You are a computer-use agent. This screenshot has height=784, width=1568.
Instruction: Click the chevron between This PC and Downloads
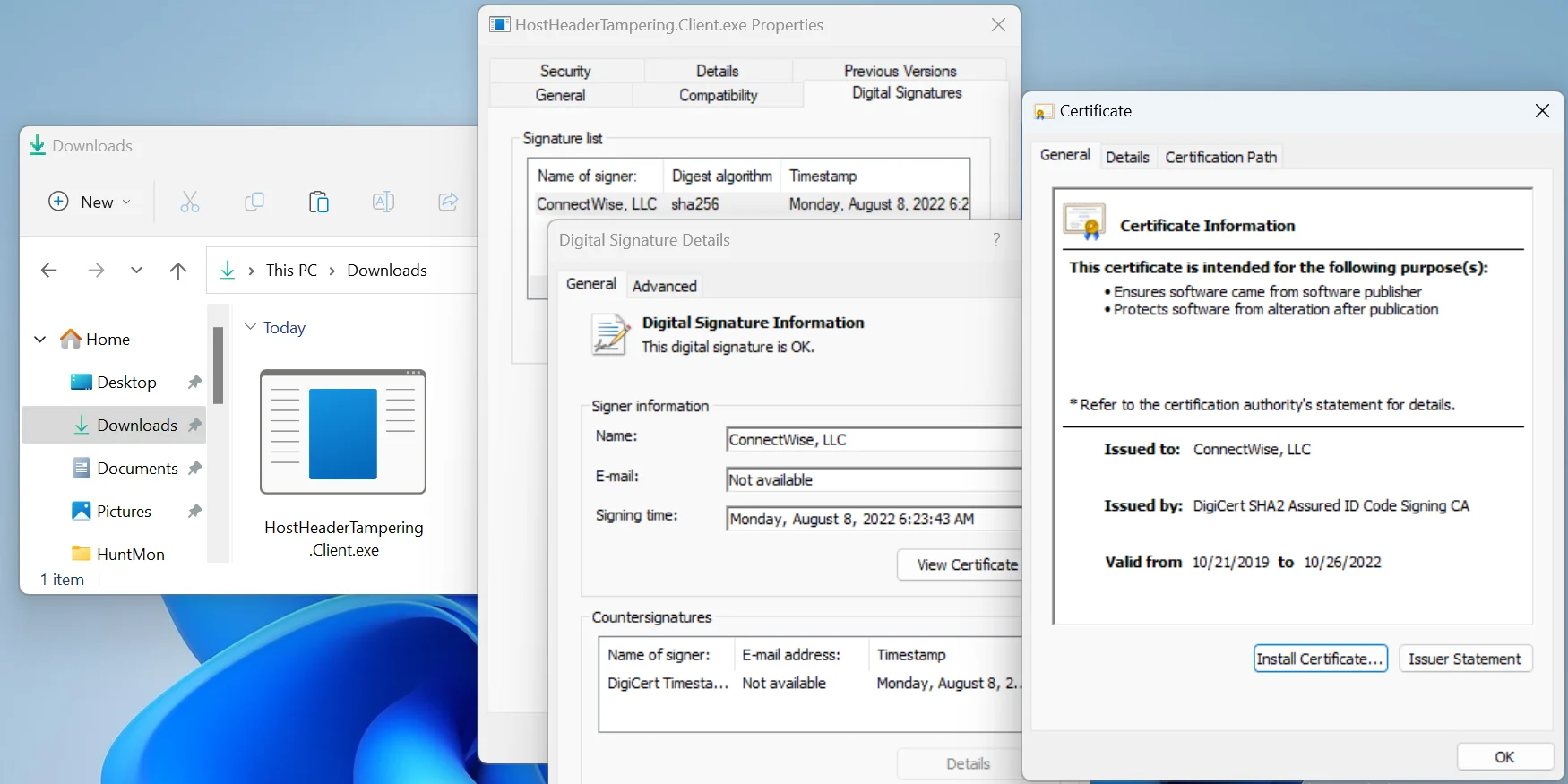click(x=332, y=271)
